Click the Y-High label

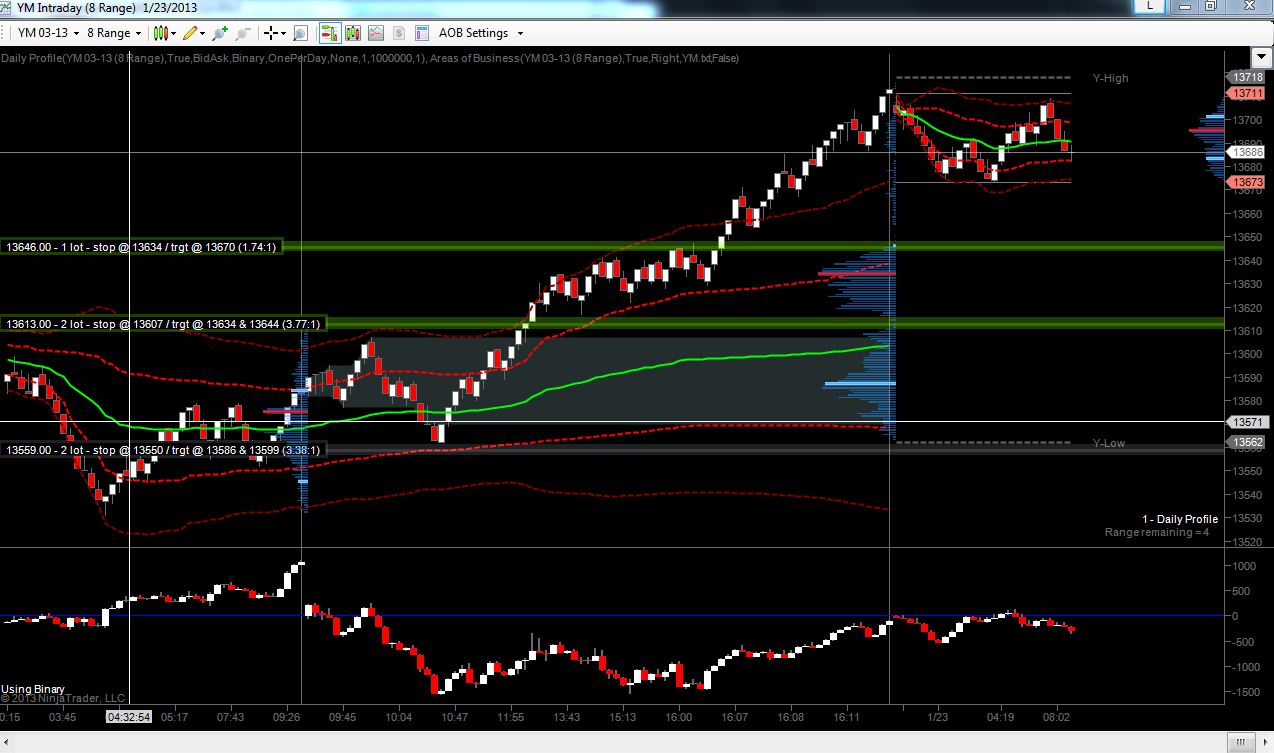1110,78
